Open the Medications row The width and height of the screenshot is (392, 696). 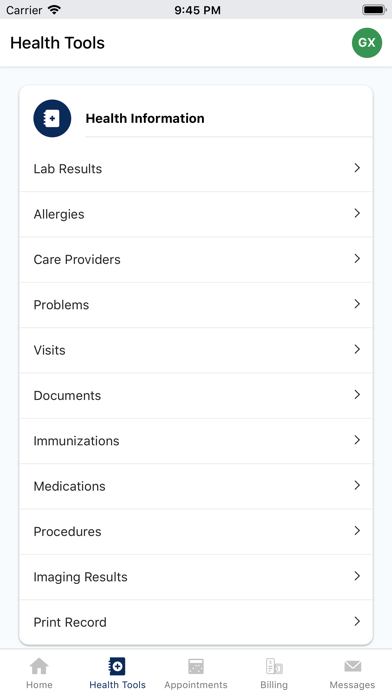(x=196, y=486)
